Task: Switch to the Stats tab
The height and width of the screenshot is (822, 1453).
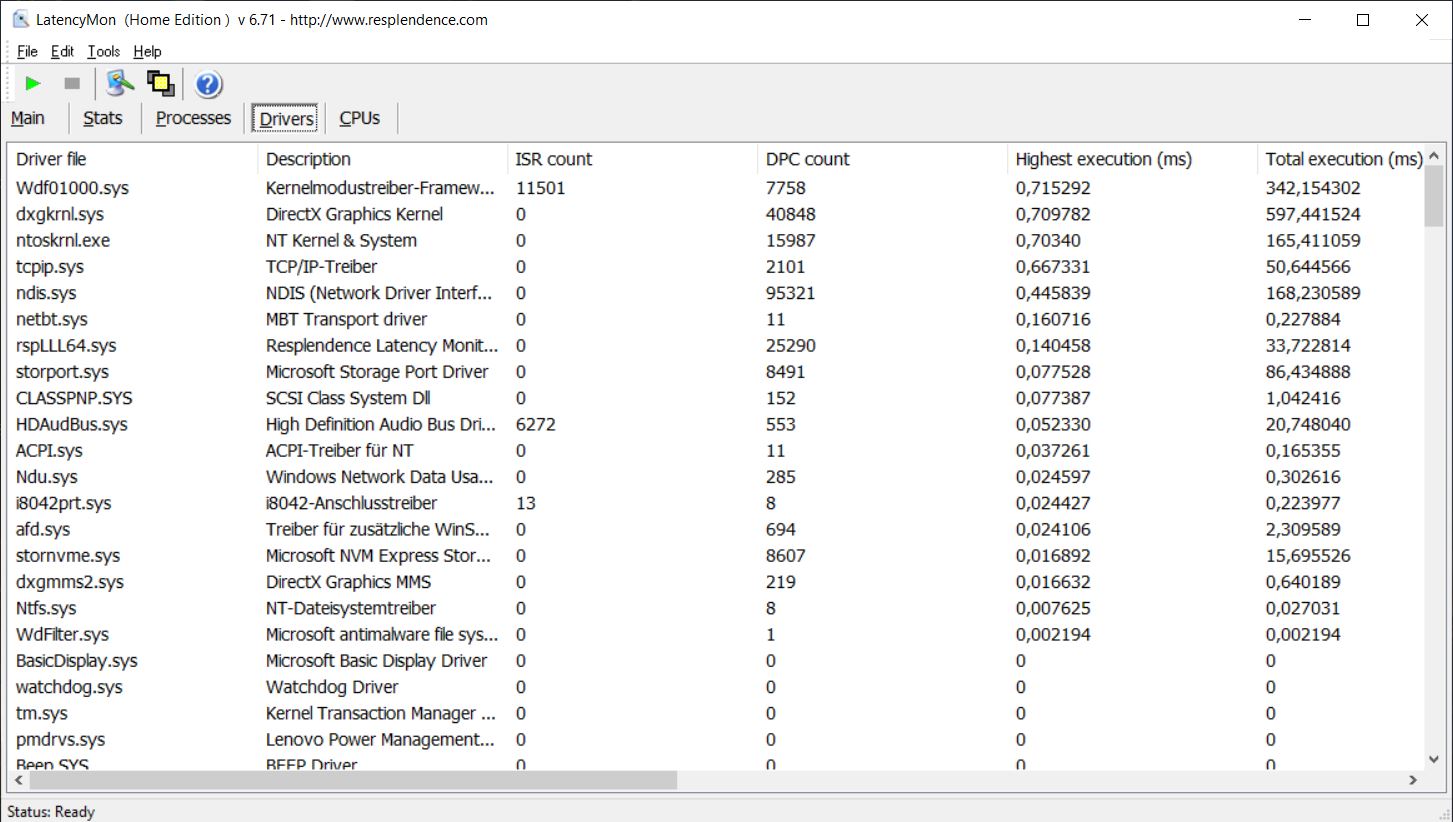Action: pyautogui.click(x=103, y=118)
